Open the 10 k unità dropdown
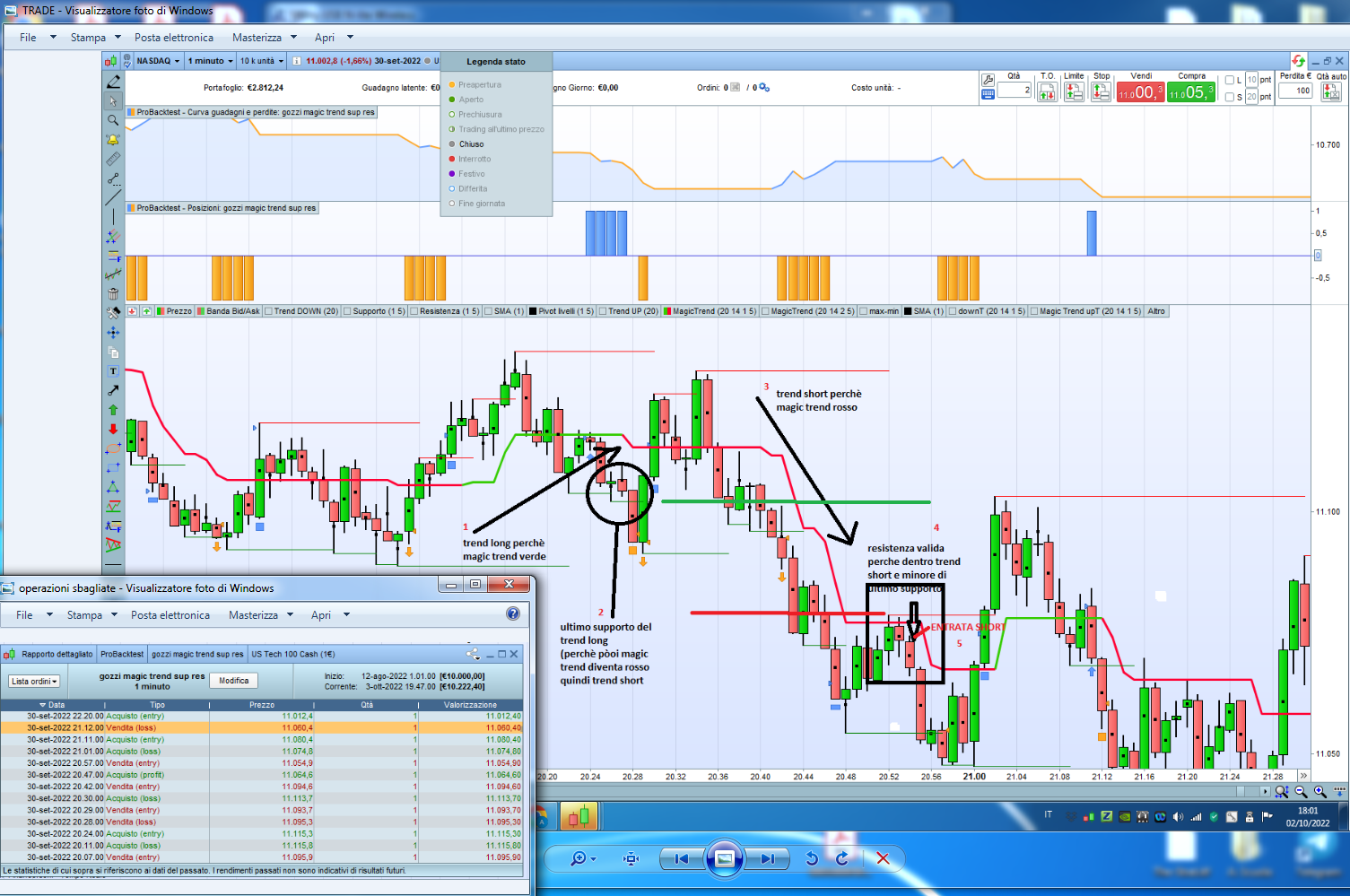Viewport: 1350px width, 896px height. click(262, 61)
